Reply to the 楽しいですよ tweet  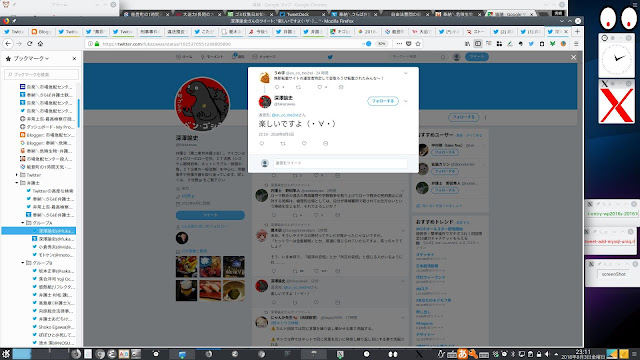point(262,143)
